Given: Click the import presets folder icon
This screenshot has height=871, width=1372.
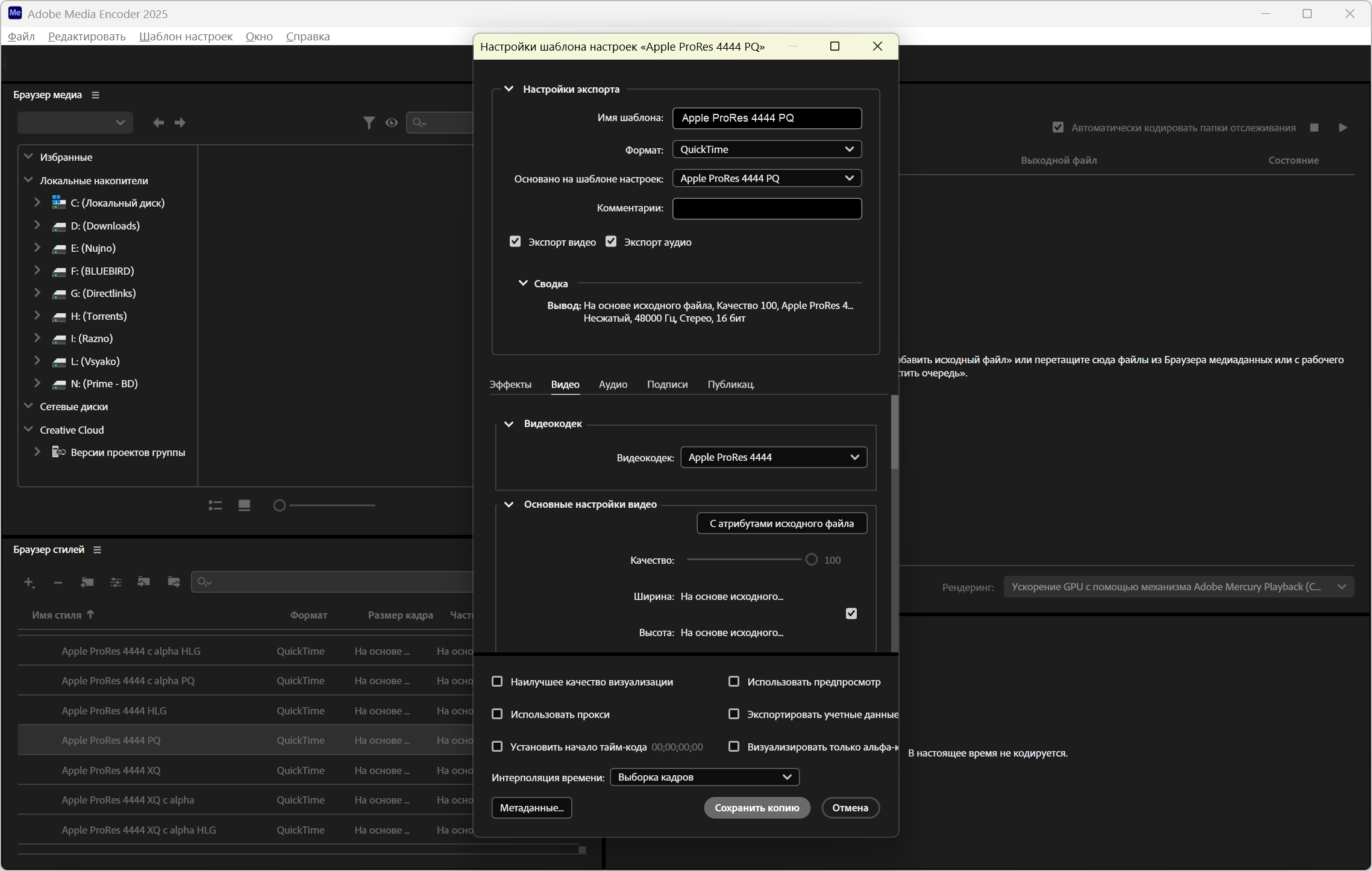Looking at the screenshot, I should pyautogui.click(x=143, y=582).
